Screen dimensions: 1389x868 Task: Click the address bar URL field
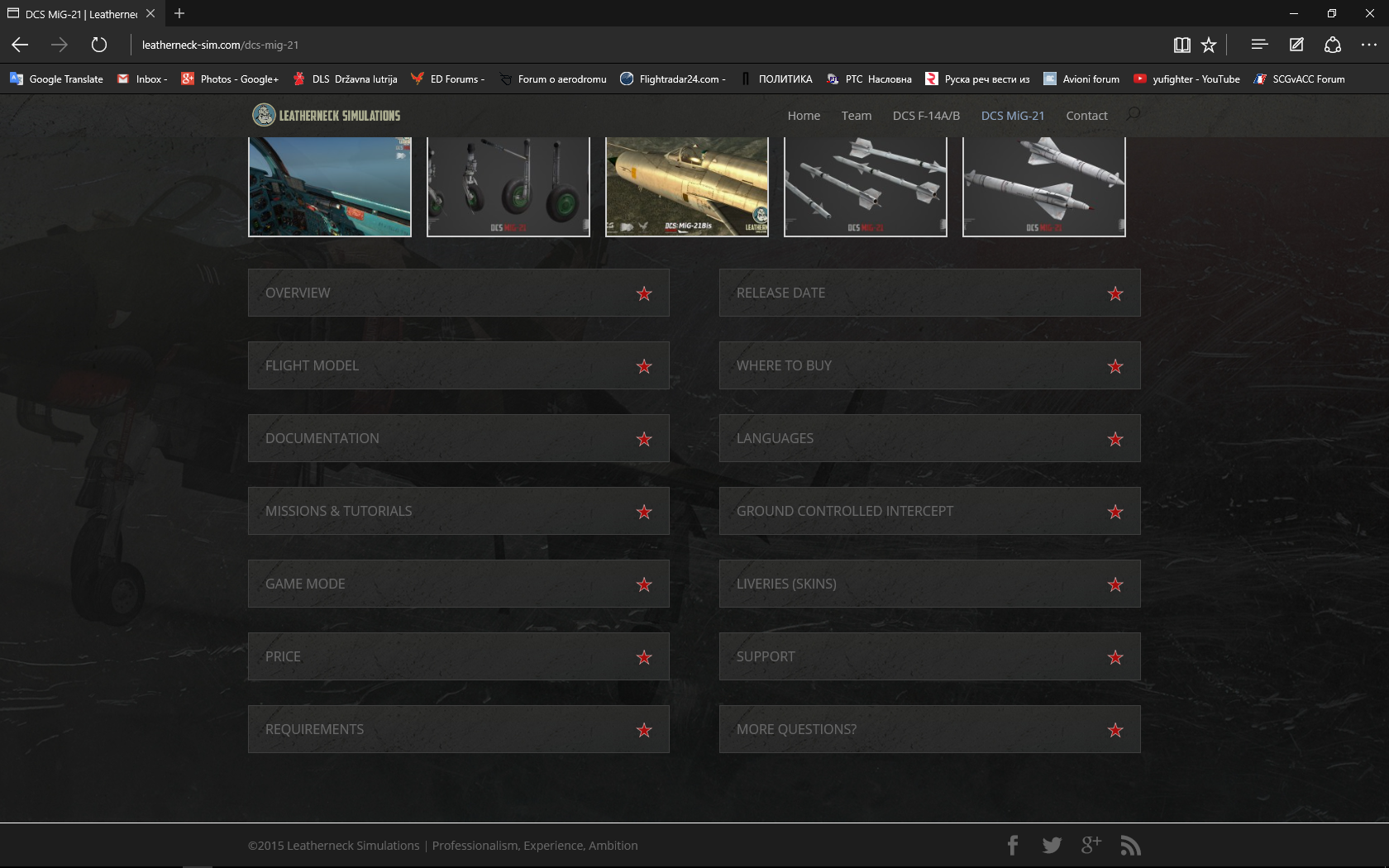[x=645, y=45]
